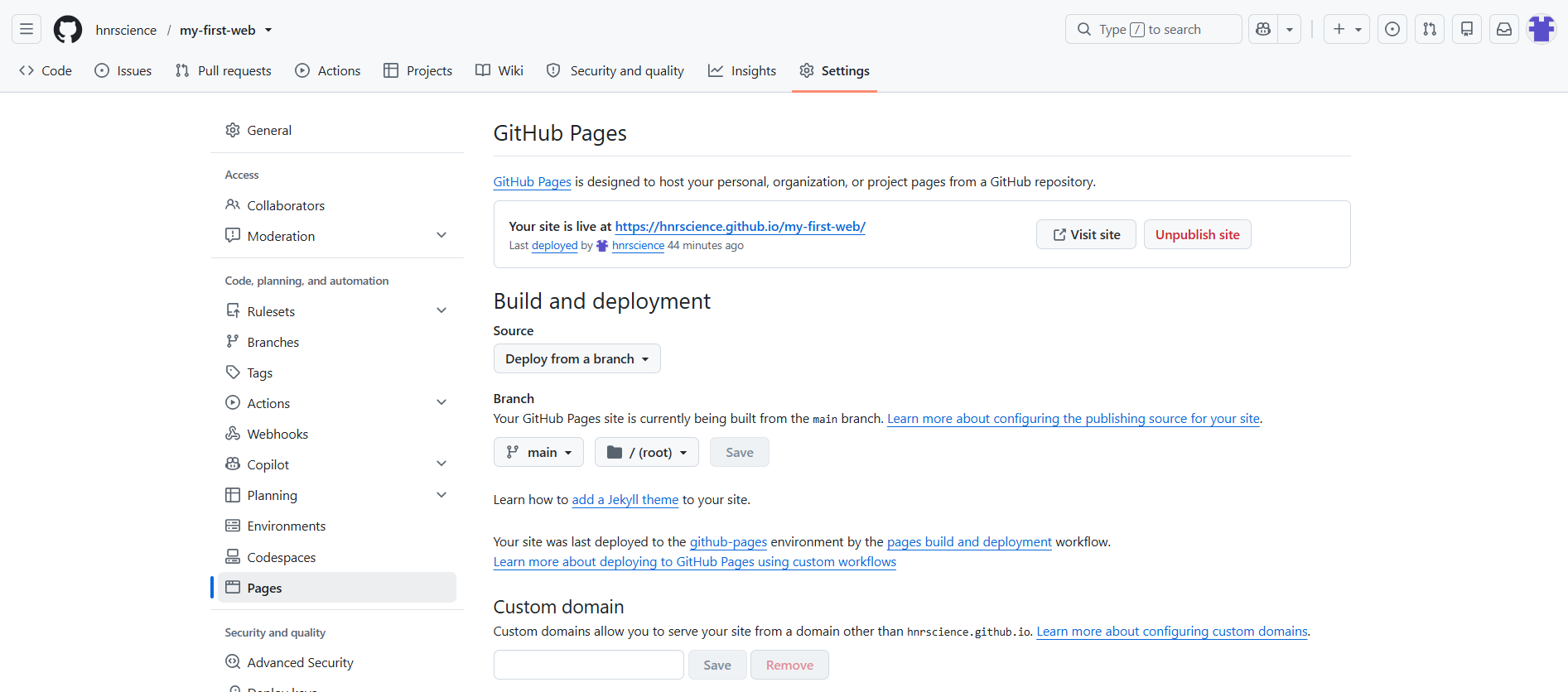Expand the Rulesets sidebar section

click(441, 311)
